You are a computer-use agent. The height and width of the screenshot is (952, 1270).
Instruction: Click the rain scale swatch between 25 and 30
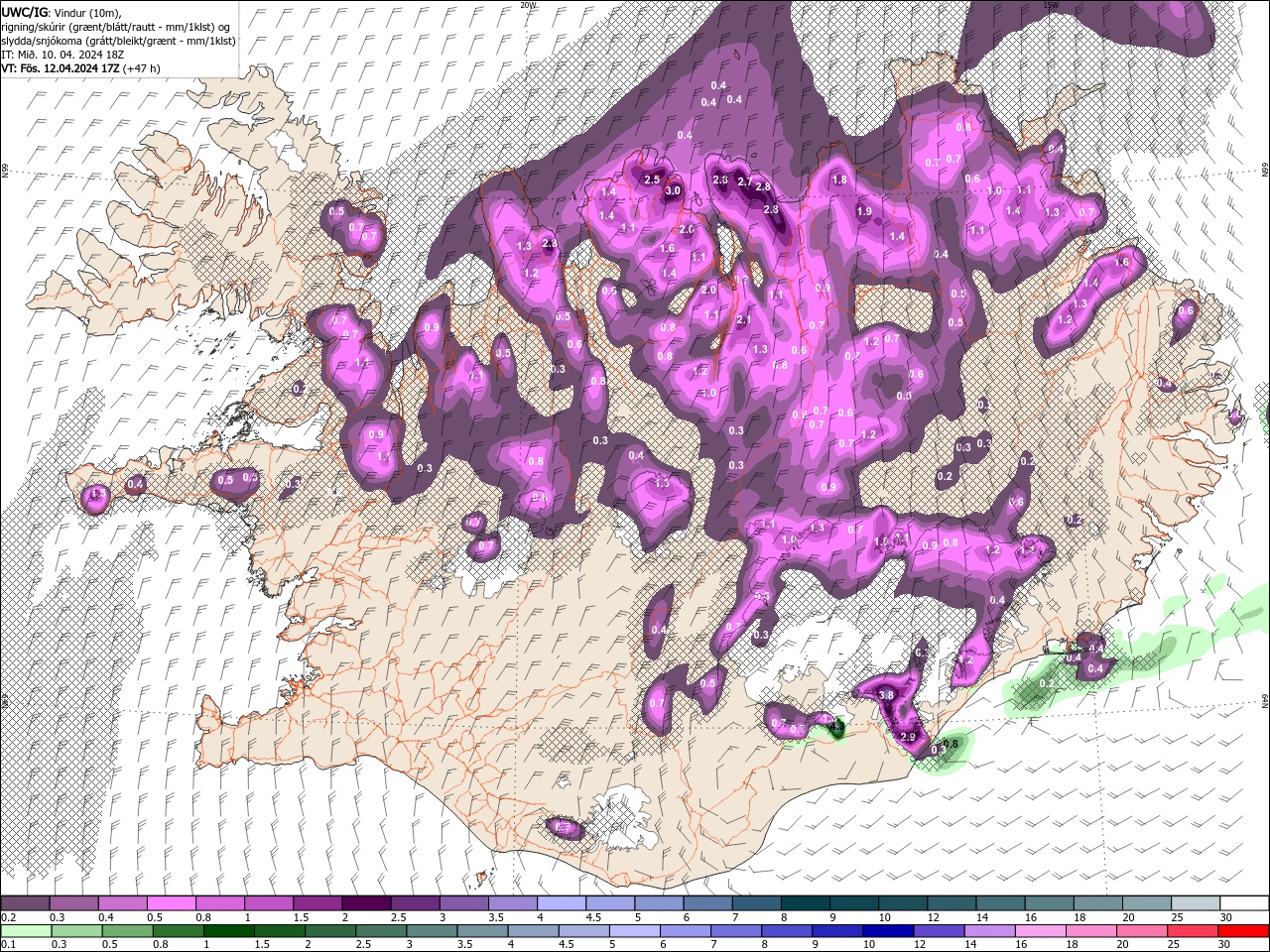pos(1193,931)
